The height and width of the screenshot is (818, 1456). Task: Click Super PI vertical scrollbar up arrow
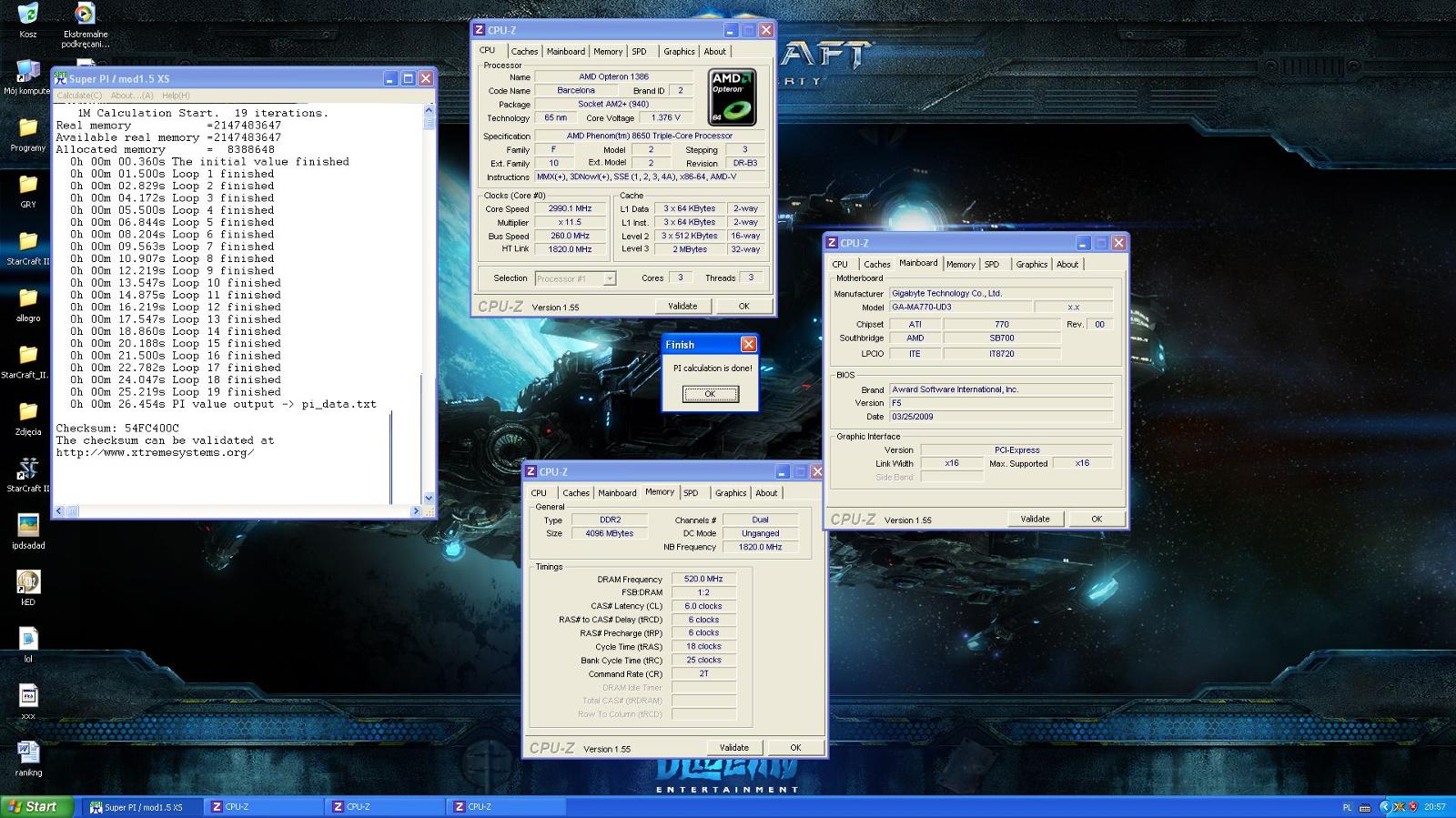[429, 109]
